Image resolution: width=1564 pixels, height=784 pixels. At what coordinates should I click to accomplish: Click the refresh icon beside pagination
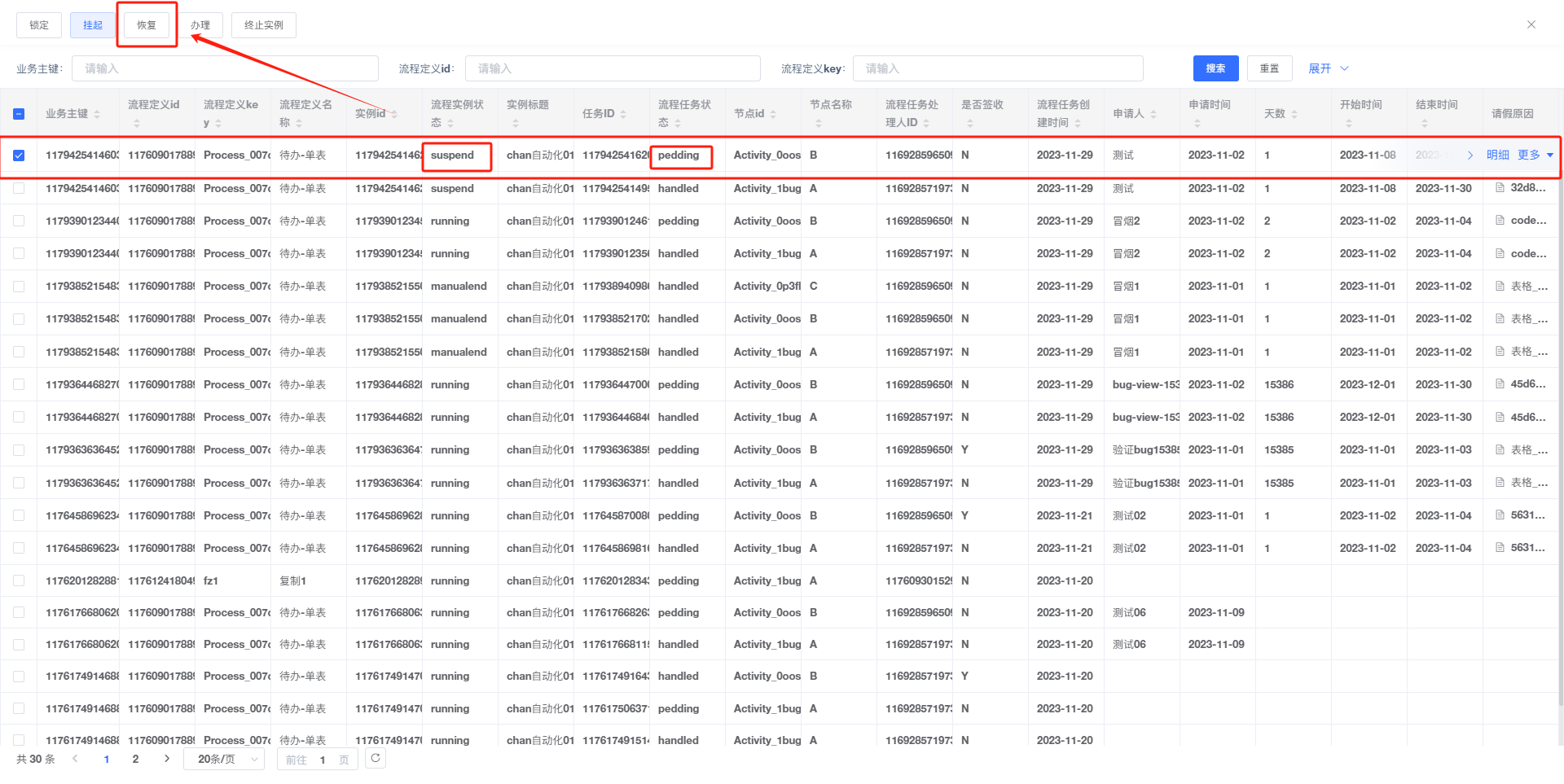(x=375, y=758)
